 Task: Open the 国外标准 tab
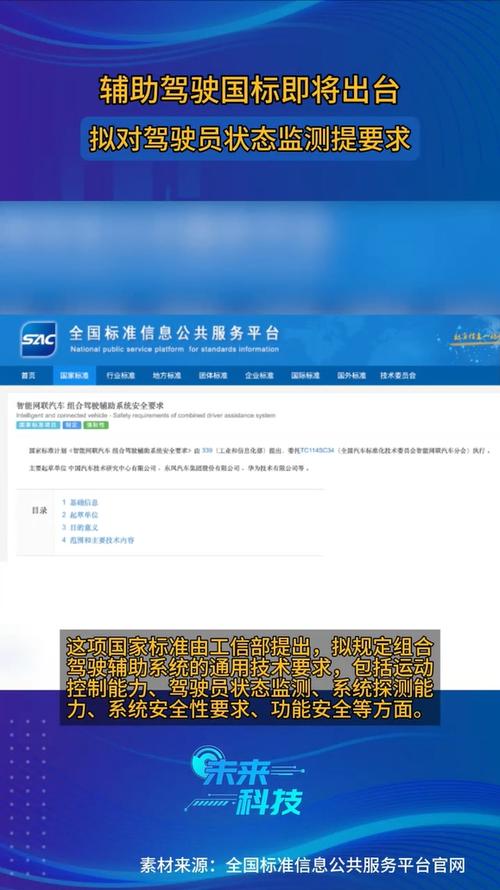click(351, 376)
